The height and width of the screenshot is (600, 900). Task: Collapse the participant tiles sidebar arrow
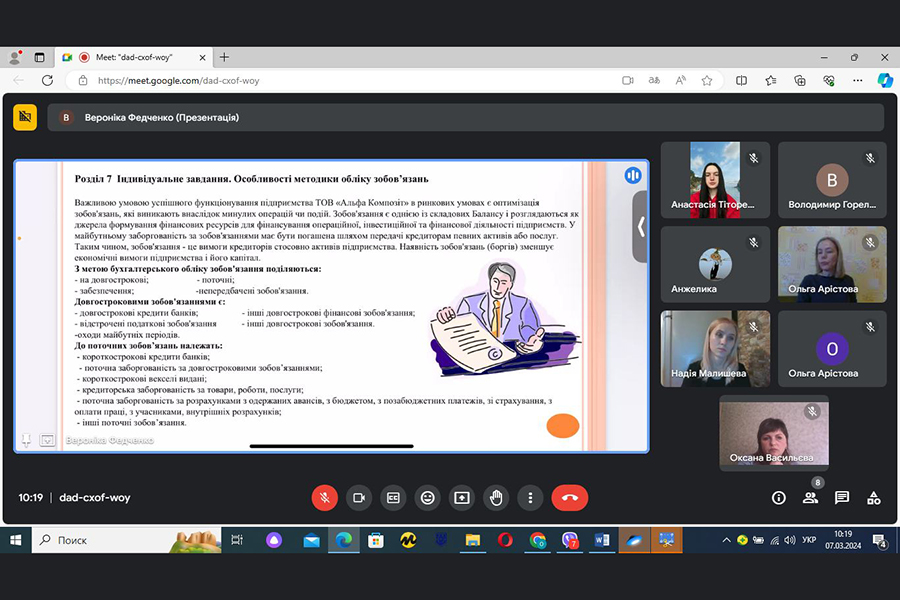[640, 227]
